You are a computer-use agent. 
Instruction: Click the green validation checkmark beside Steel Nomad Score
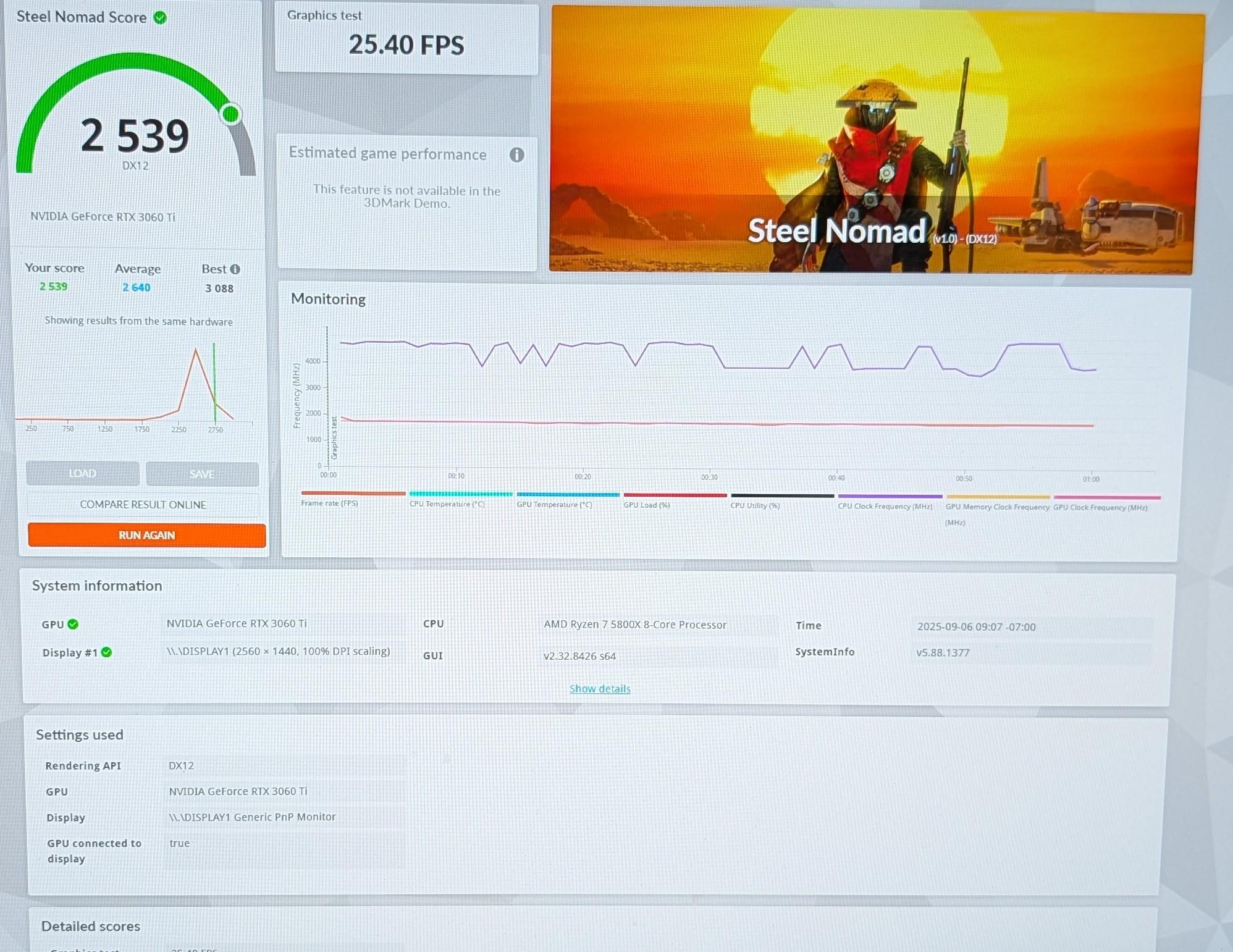point(160,18)
